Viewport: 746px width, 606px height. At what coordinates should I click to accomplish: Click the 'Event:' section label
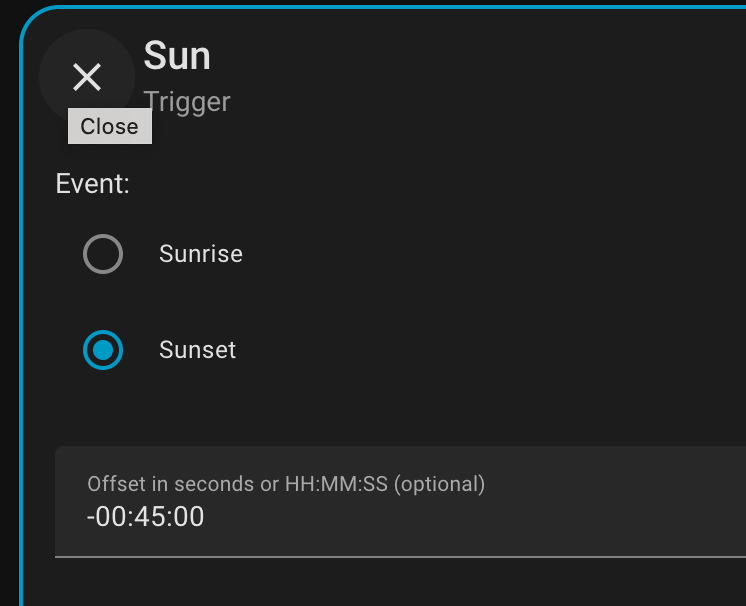[92, 184]
